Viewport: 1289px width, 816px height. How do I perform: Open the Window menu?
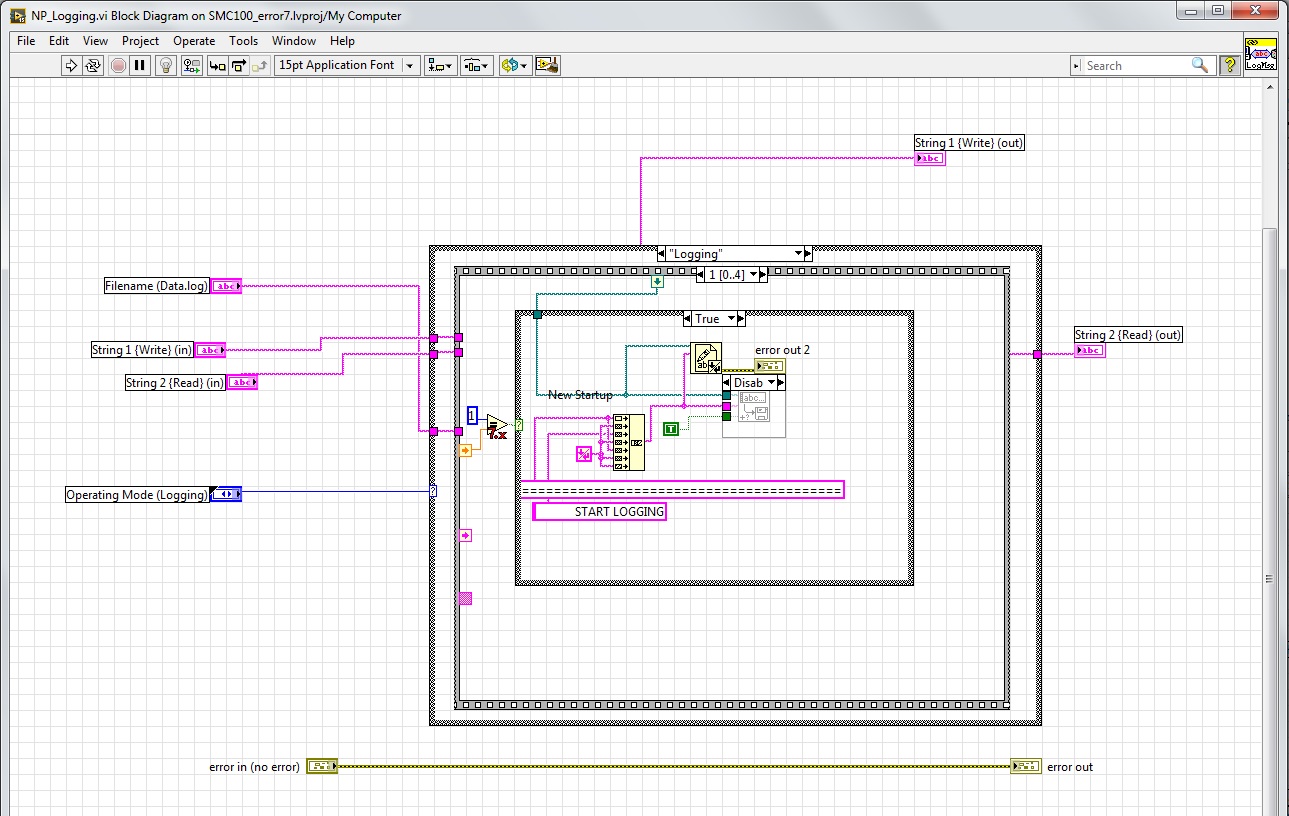click(x=294, y=41)
